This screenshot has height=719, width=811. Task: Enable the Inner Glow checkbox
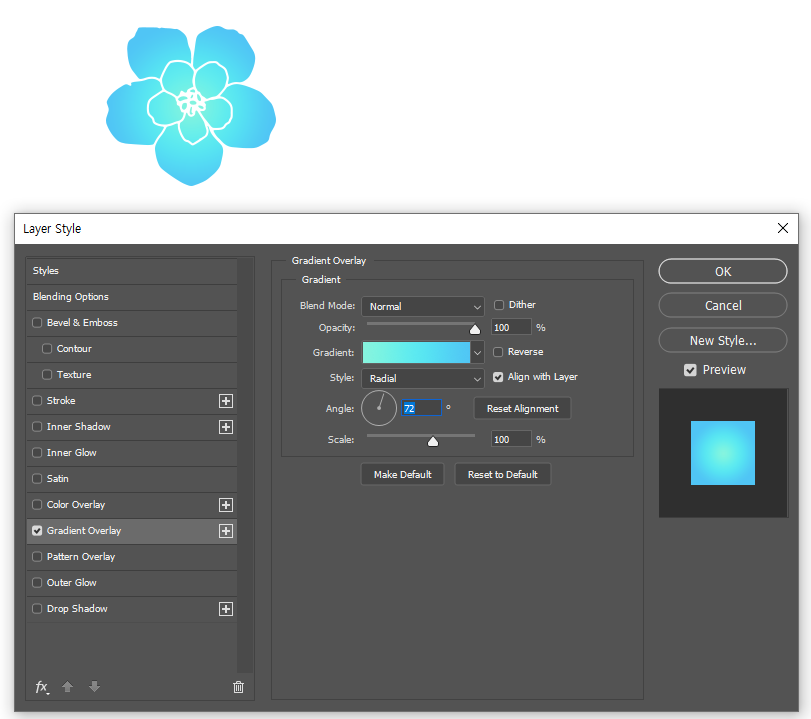click(x=37, y=453)
